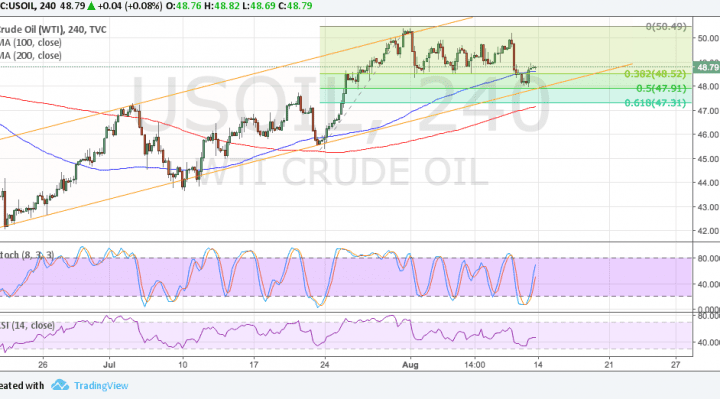Open the TradingView link text
The width and height of the screenshot is (720, 399).
point(101,386)
